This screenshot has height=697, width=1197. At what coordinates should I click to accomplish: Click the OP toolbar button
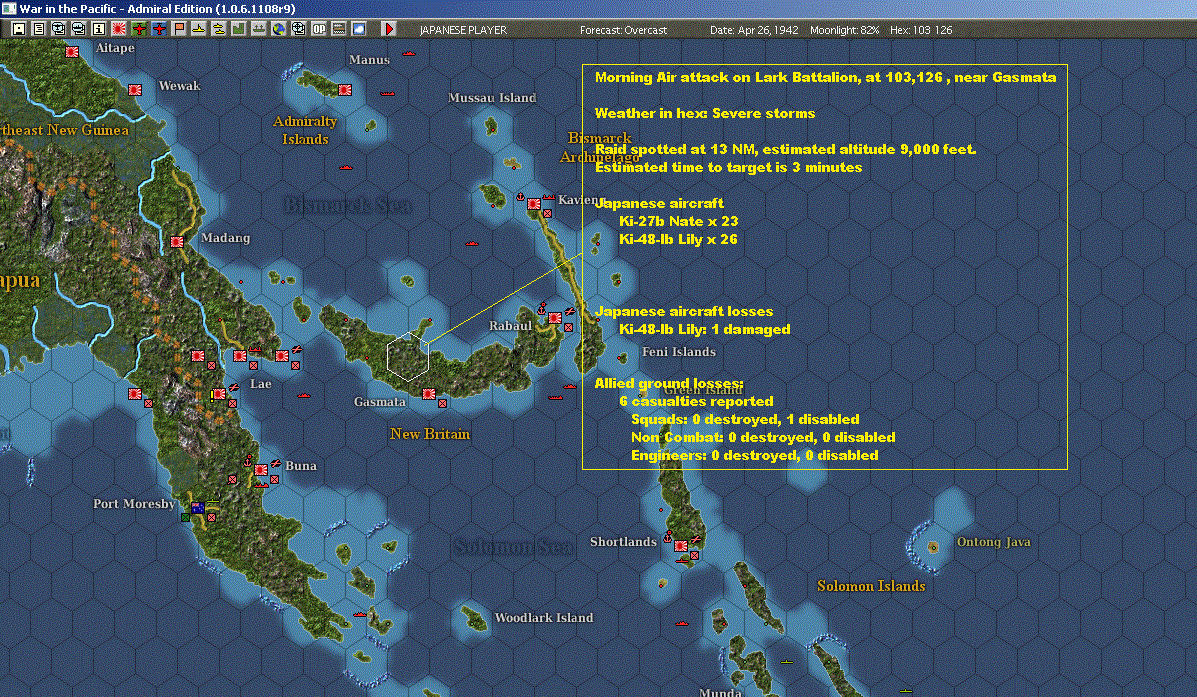318,29
